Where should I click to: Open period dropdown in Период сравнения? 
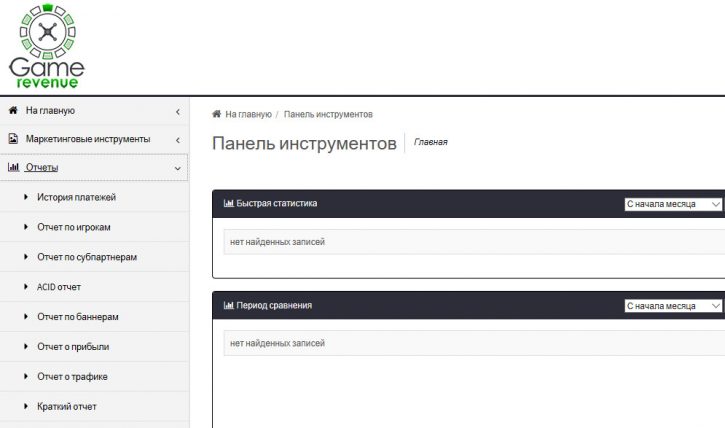pos(673,306)
